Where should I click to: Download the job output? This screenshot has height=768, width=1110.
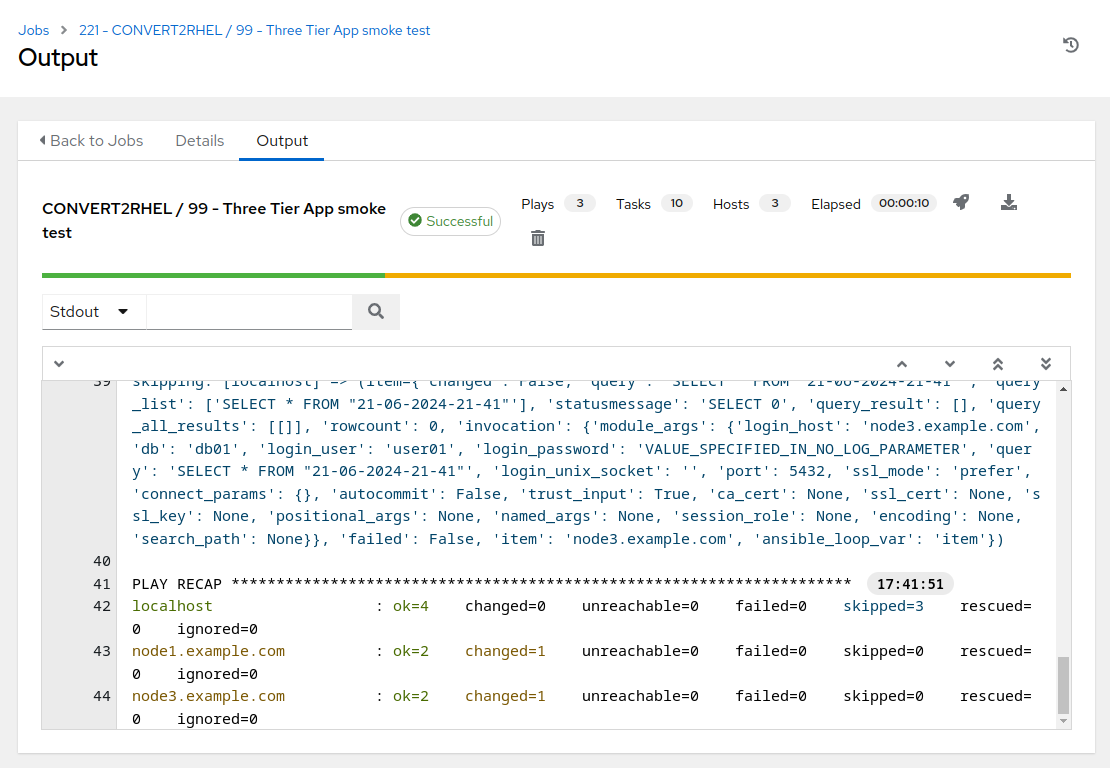tap(1009, 202)
